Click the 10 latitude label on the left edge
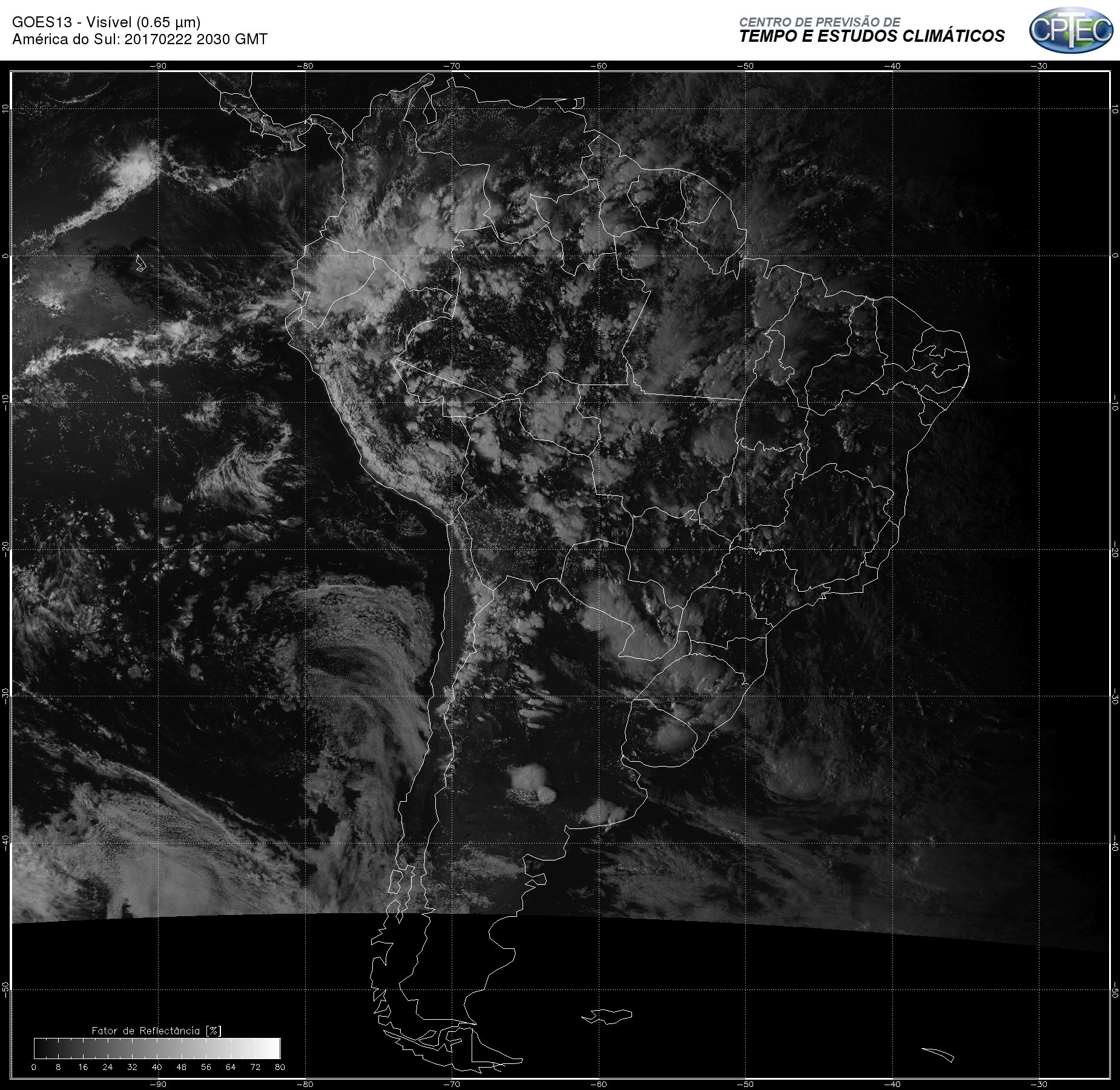 5,108
